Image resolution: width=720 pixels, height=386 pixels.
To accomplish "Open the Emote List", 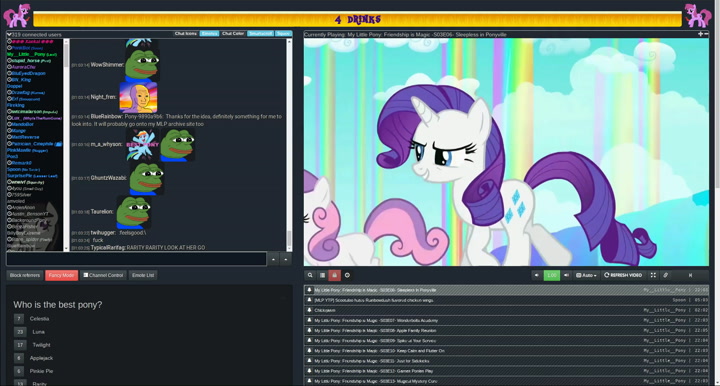I will tap(143, 275).
